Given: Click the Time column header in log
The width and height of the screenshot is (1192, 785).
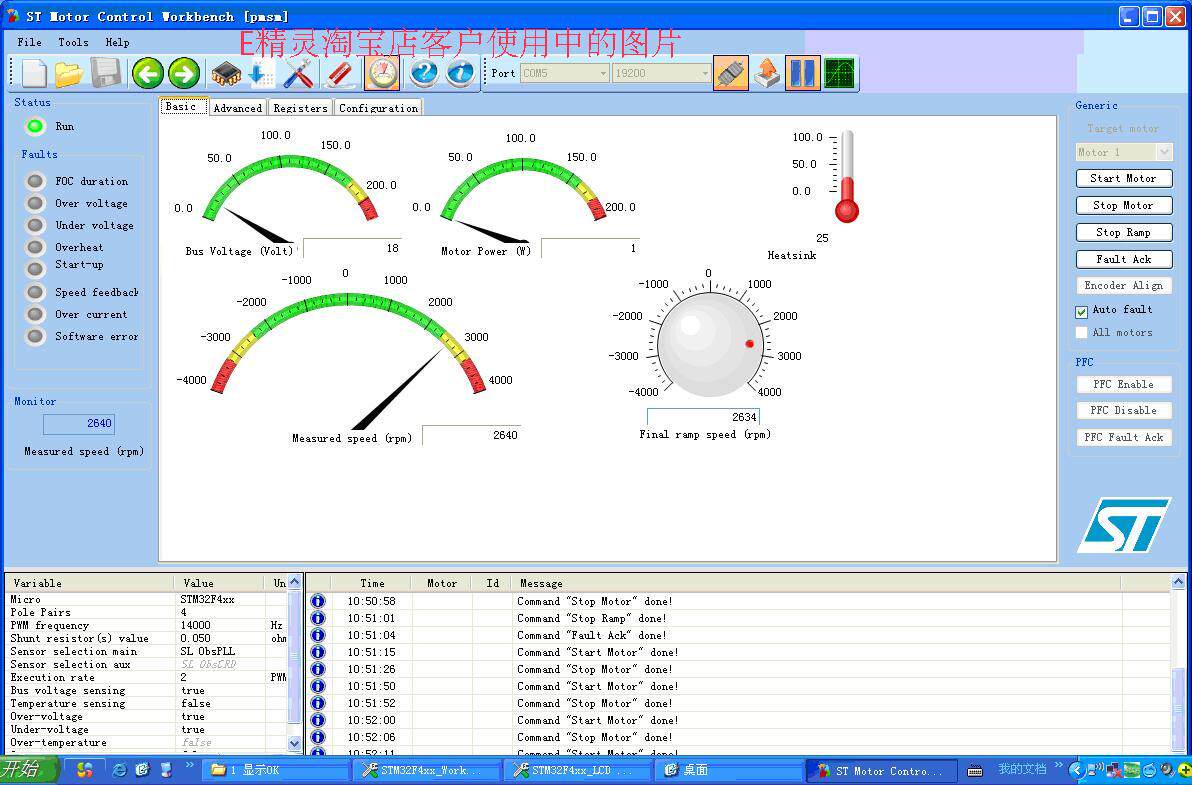Looking at the screenshot, I should 372,584.
